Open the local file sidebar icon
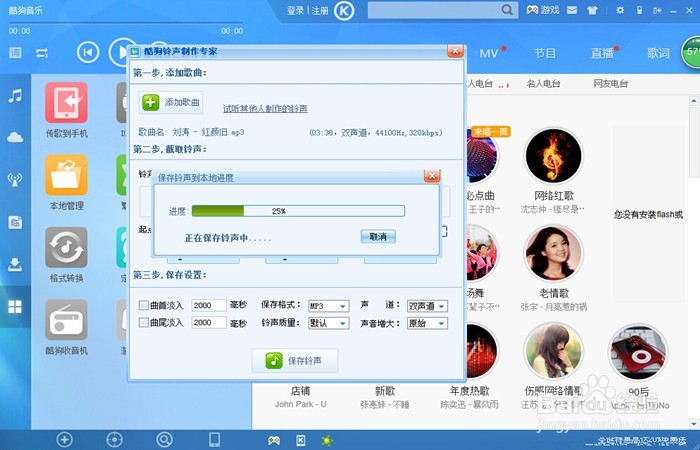Image resolution: width=700 pixels, height=450 pixels. tap(15, 222)
